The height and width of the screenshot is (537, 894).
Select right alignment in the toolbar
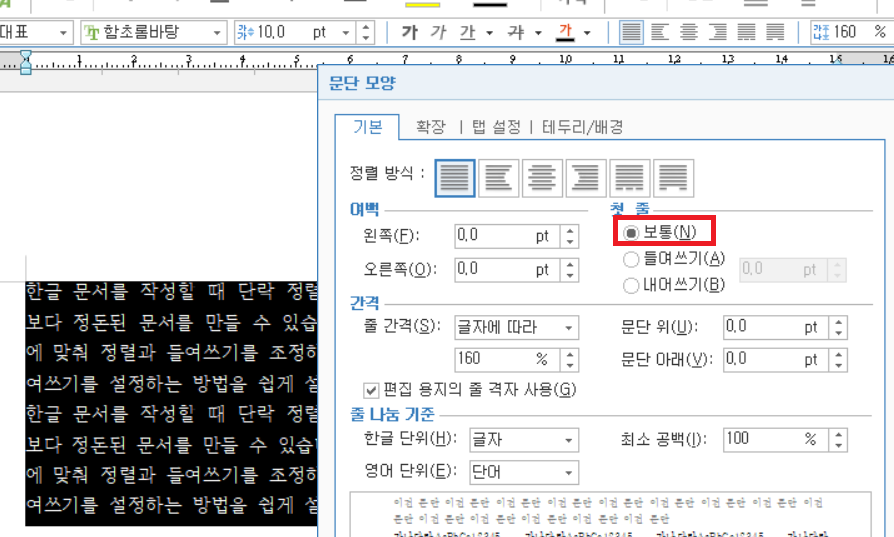click(717, 32)
